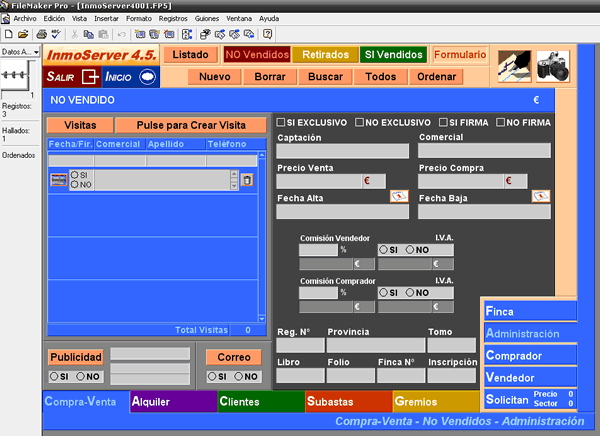Click the Nuevo button
Image resolution: width=600 pixels, height=436 pixels.
(x=215, y=77)
